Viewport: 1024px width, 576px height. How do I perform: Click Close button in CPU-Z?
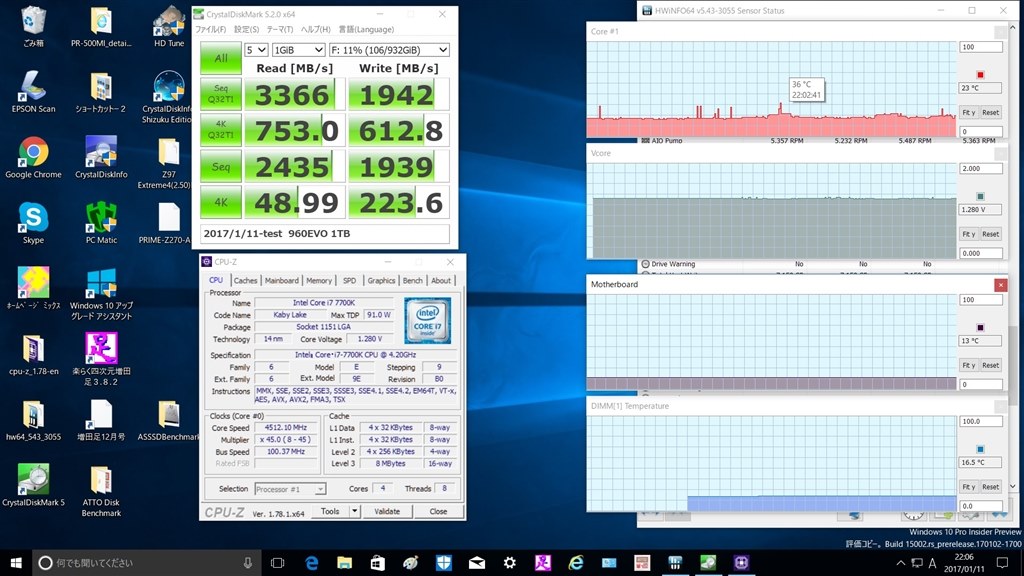(438, 511)
